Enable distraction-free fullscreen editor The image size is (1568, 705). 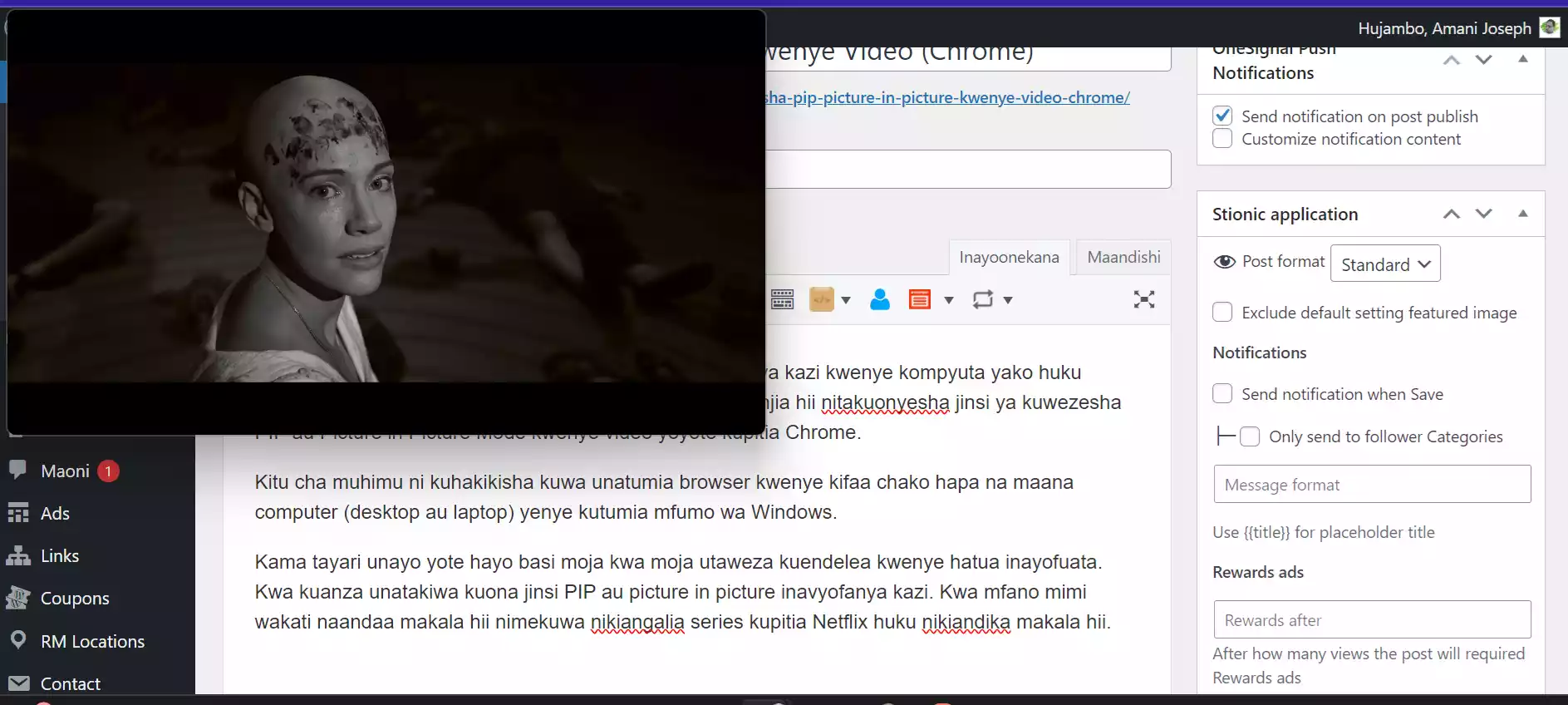click(x=1144, y=299)
